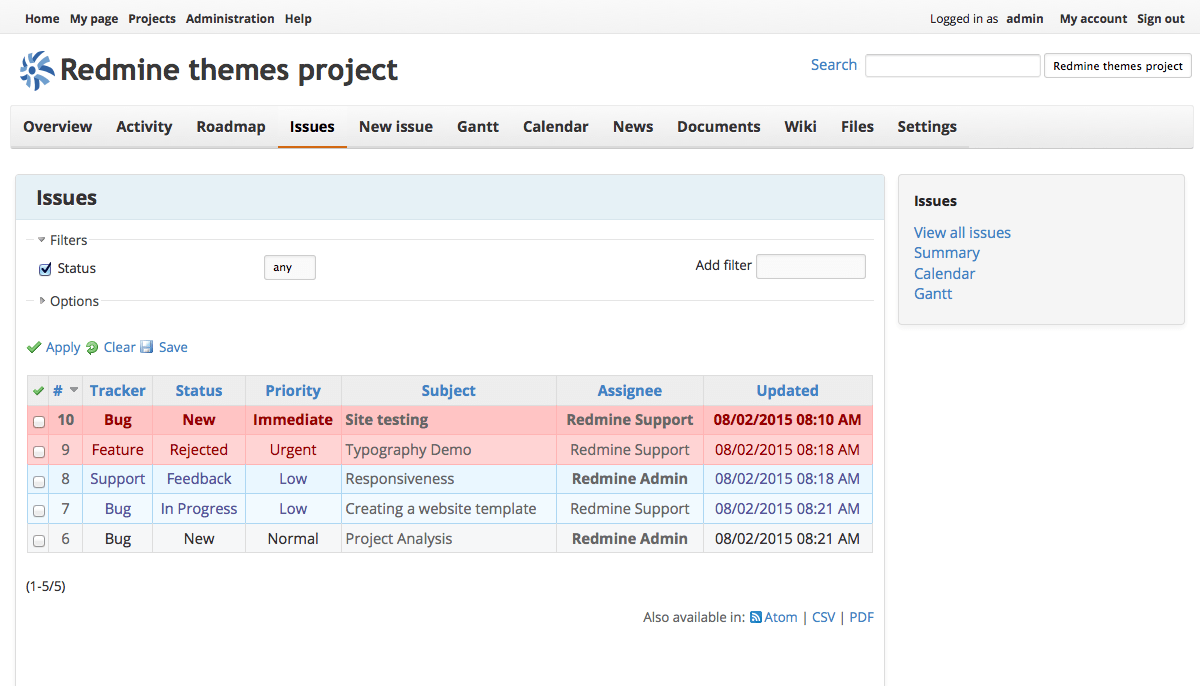Tick the checkbox for issue 6 Project Analysis
This screenshot has width=1200, height=686.
coord(39,540)
